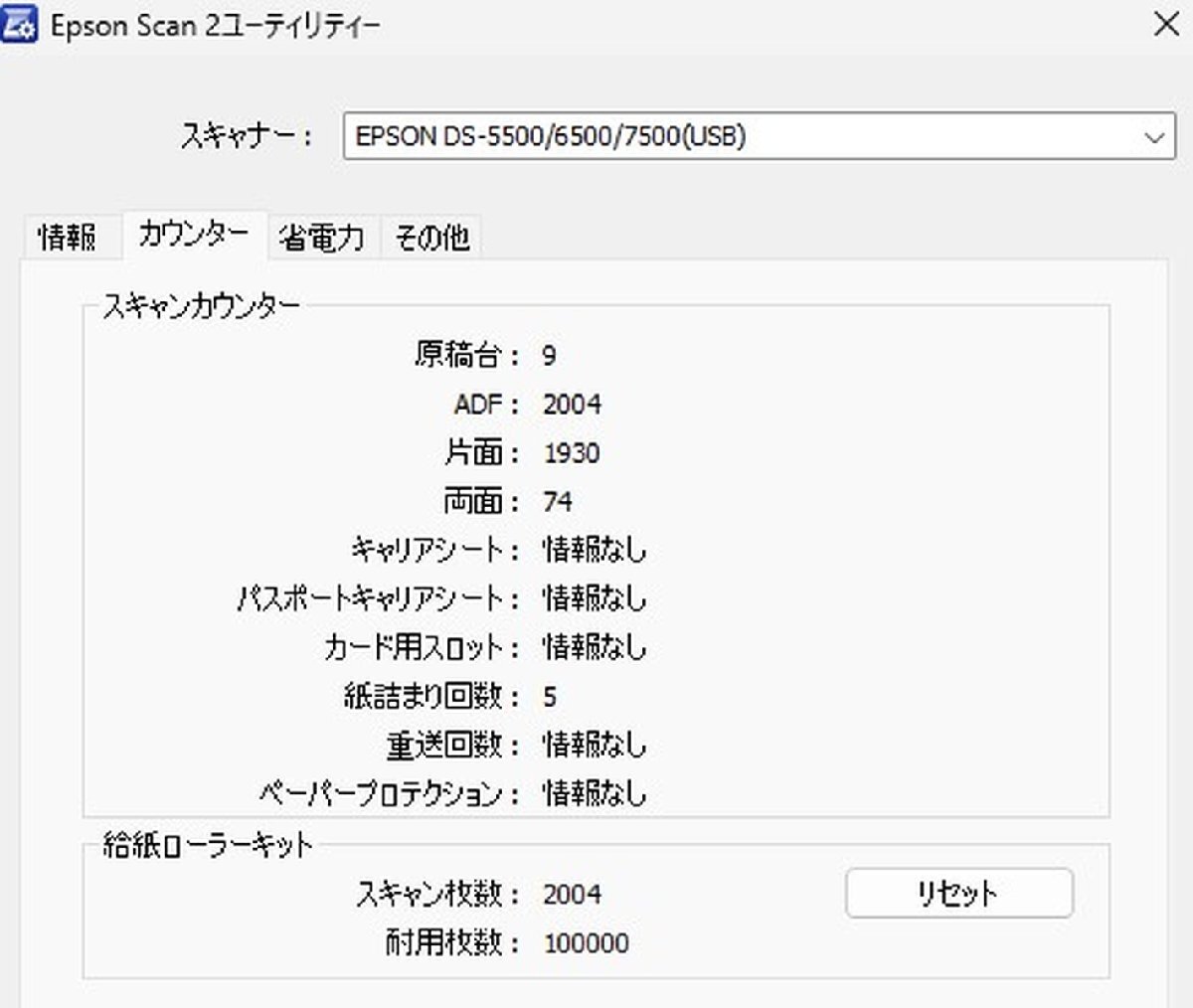The width and height of the screenshot is (1193, 1008).
Task: Click the 原稿台 count value 9
Action: [x=549, y=355]
